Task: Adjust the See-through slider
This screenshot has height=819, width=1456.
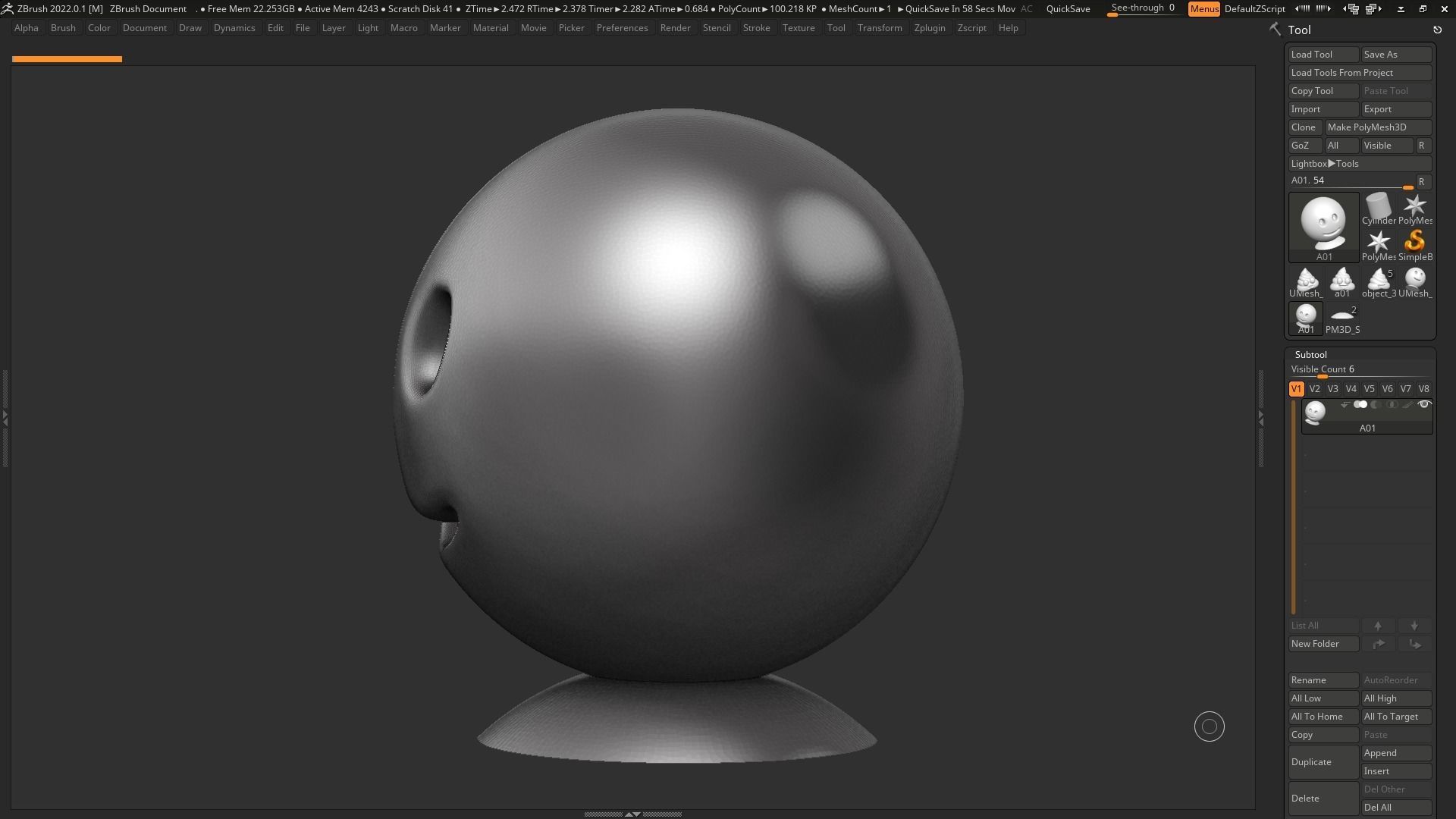Action: pos(1143,9)
